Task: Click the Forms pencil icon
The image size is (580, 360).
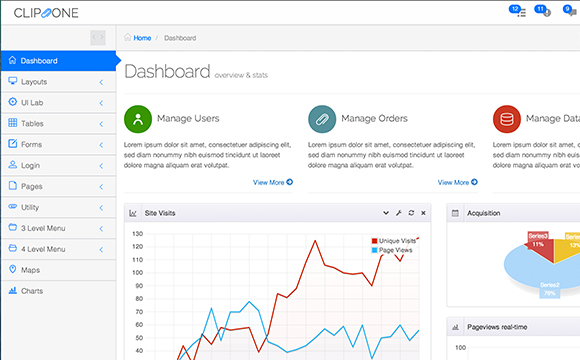Action: pyautogui.click(x=13, y=144)
